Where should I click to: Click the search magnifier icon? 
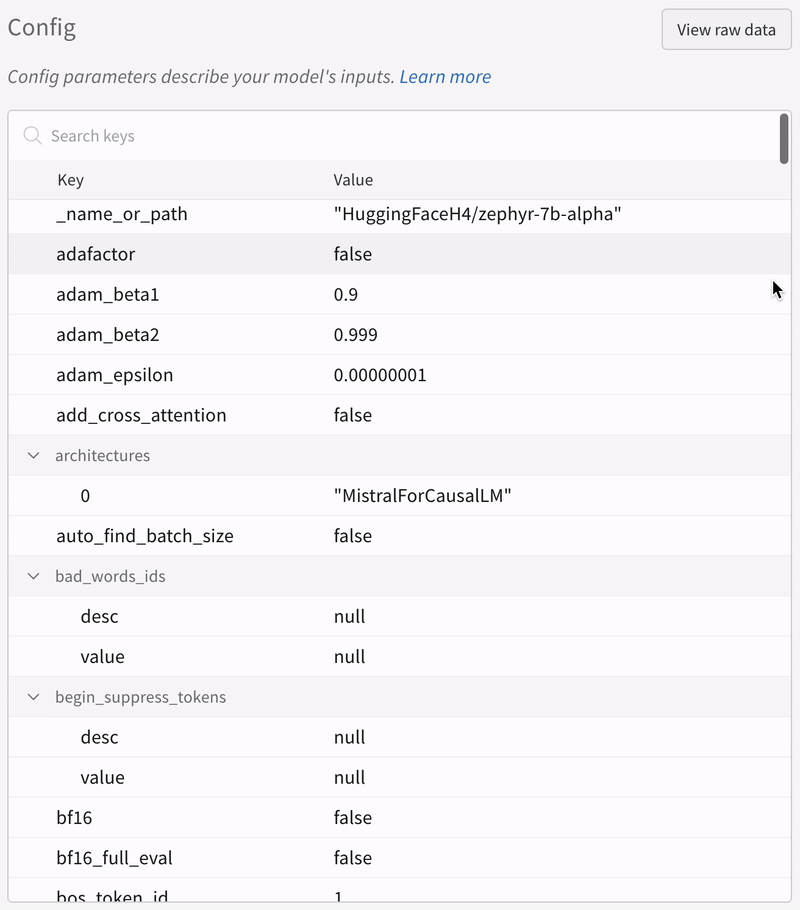[31, 135]
